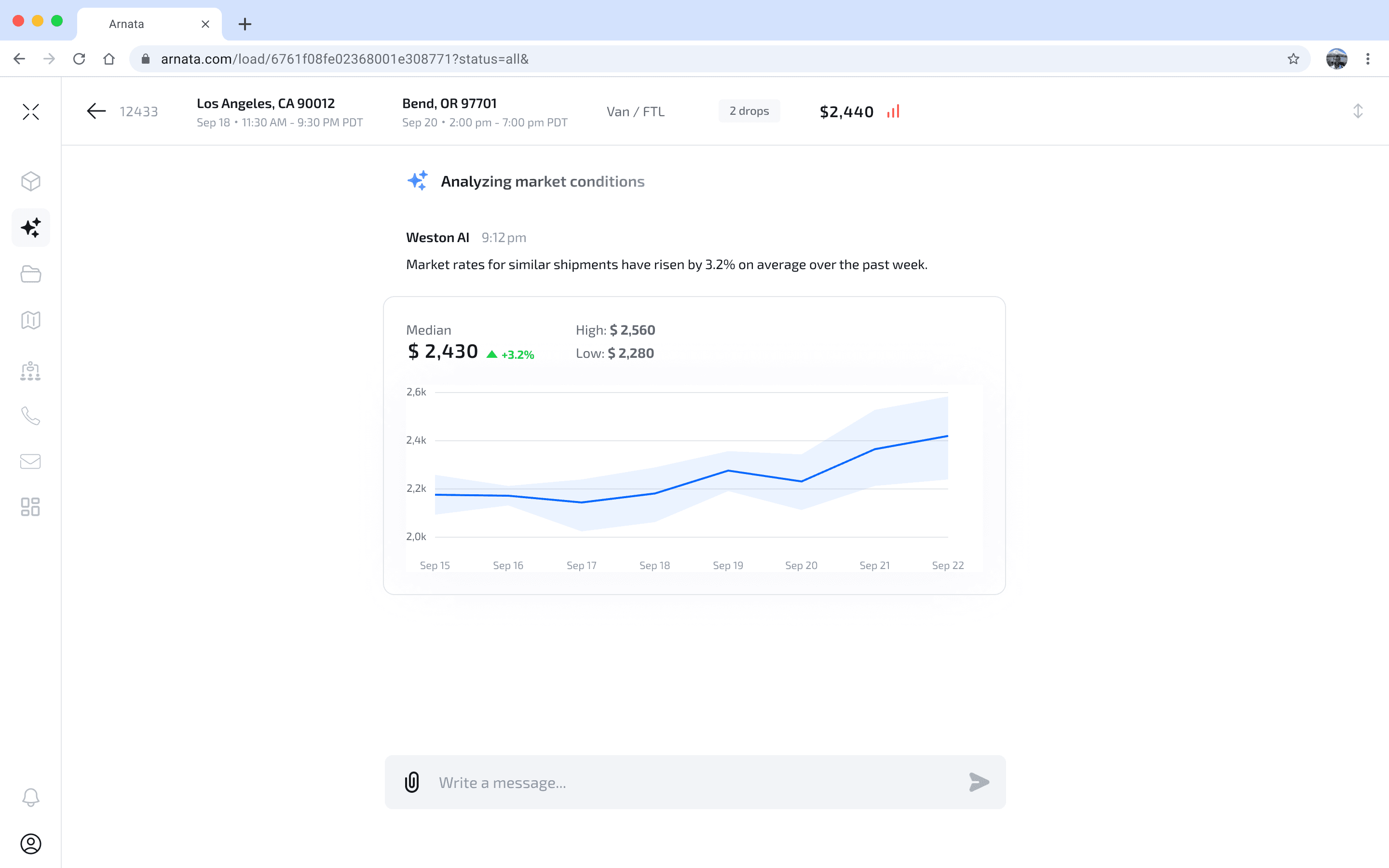Open the folder icon in sidebar

(x=30, y=274)
